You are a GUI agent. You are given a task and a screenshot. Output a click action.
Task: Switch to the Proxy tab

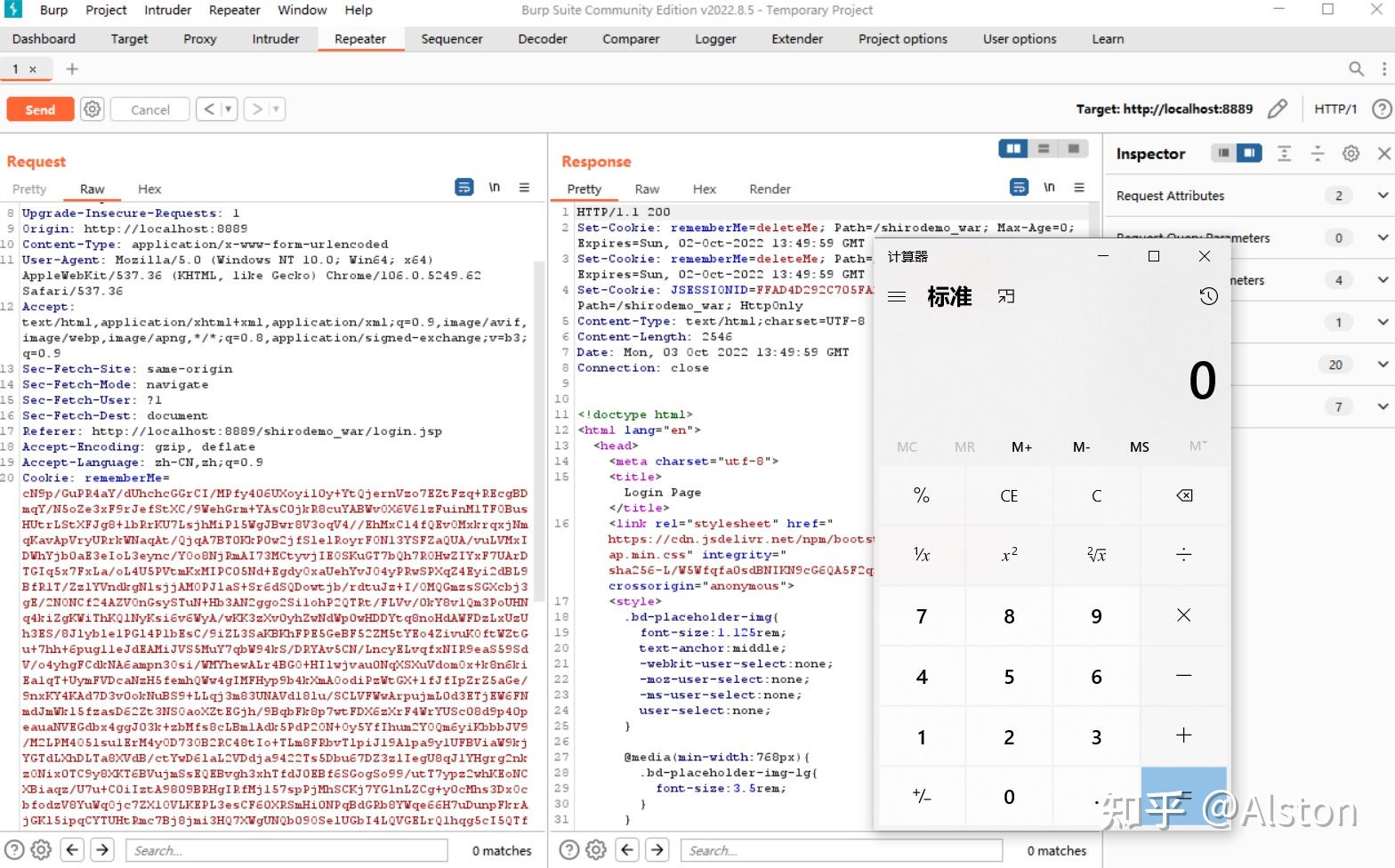point(200,39)
